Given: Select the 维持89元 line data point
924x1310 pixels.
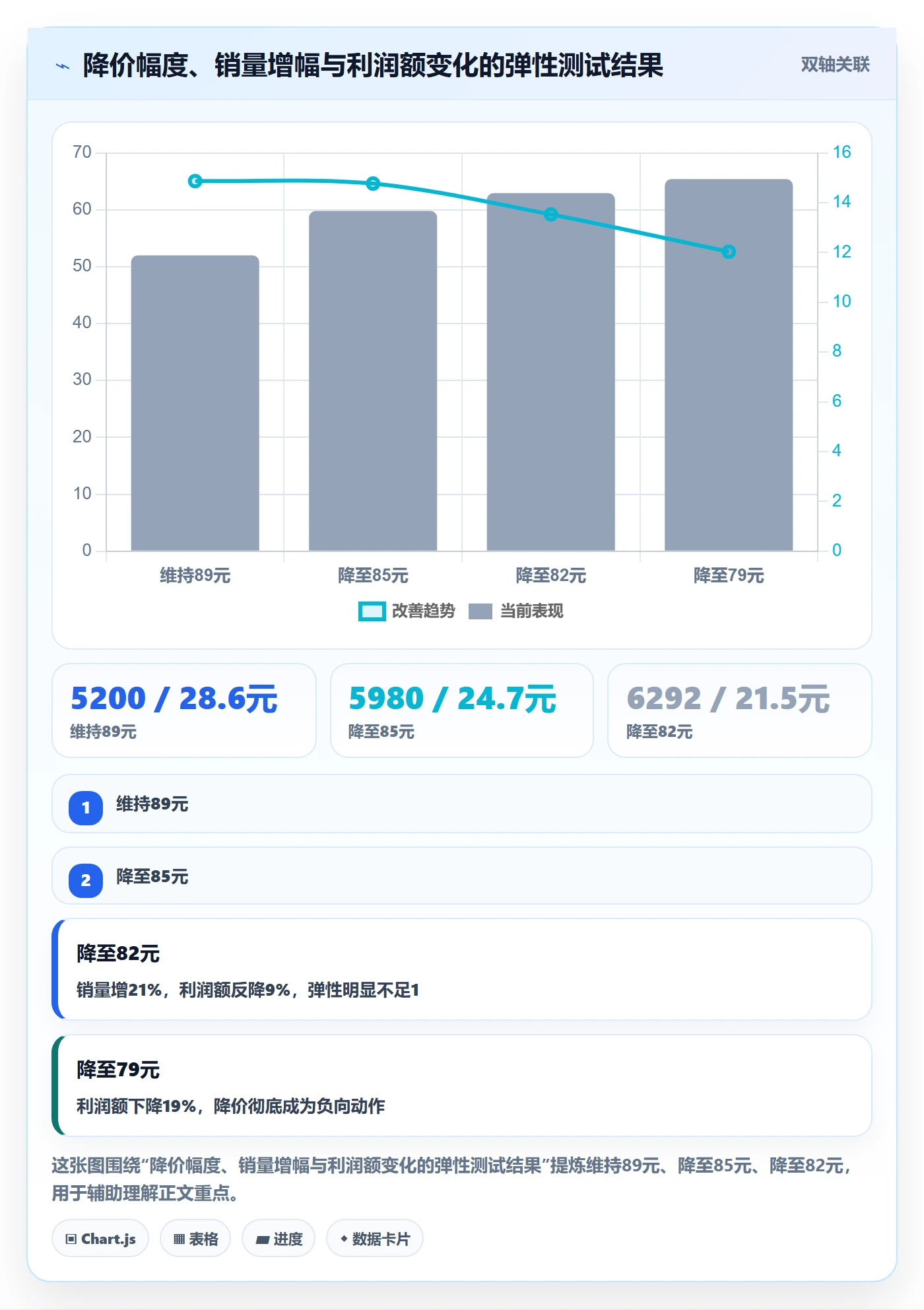Looking at the screenshot, I should (x=195, y=181).
